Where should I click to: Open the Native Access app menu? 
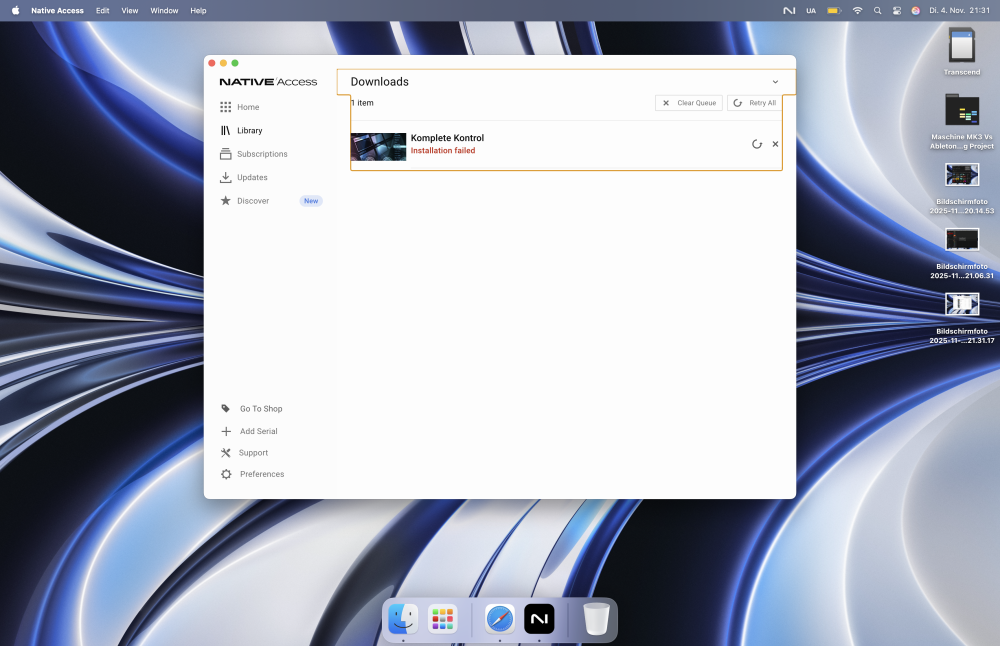[57, 10]
